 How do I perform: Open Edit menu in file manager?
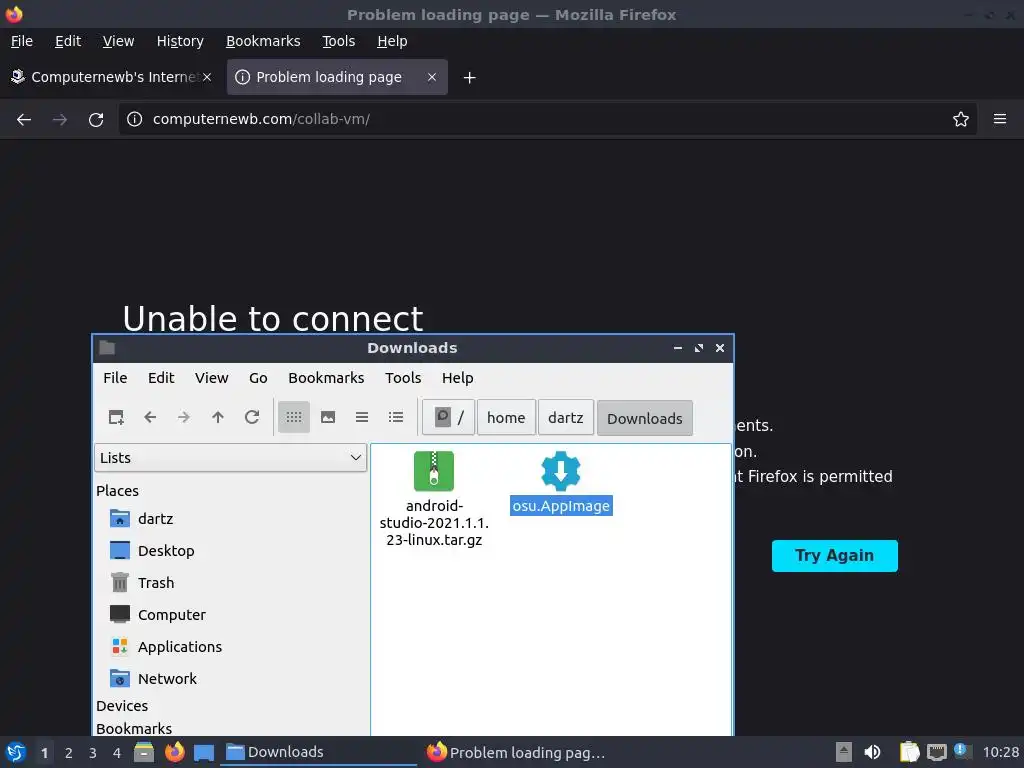pyautogui.click(x=161, y=378)
